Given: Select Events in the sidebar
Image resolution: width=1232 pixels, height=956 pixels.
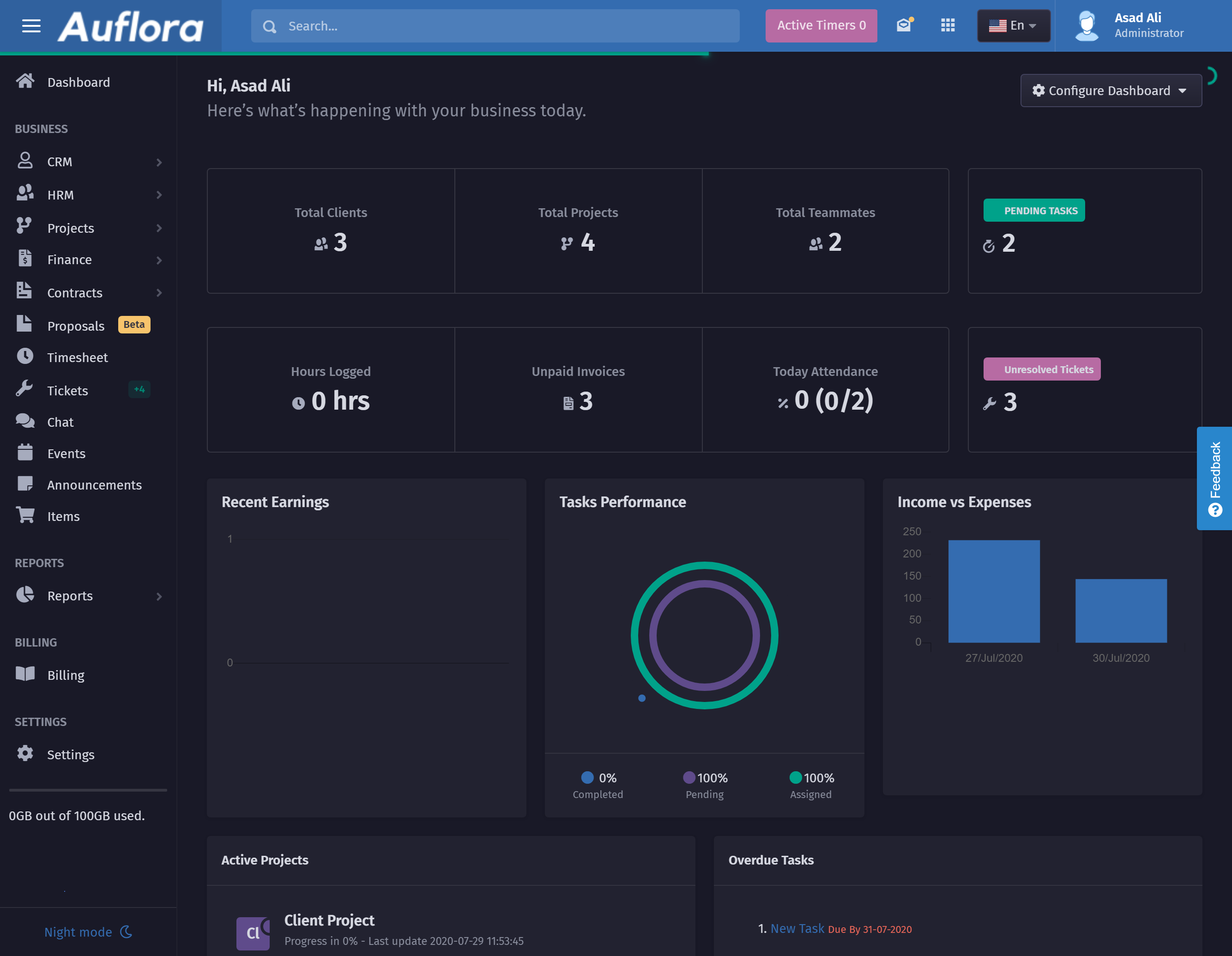Looking at the screenshot, I should [x=66, y=453].
